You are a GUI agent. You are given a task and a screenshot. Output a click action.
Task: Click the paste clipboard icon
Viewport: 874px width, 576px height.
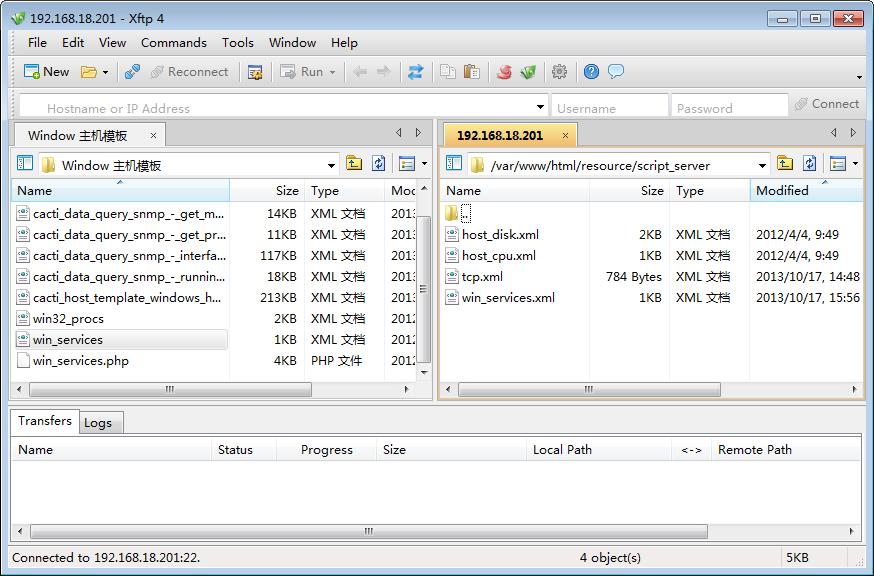(472, 72)
